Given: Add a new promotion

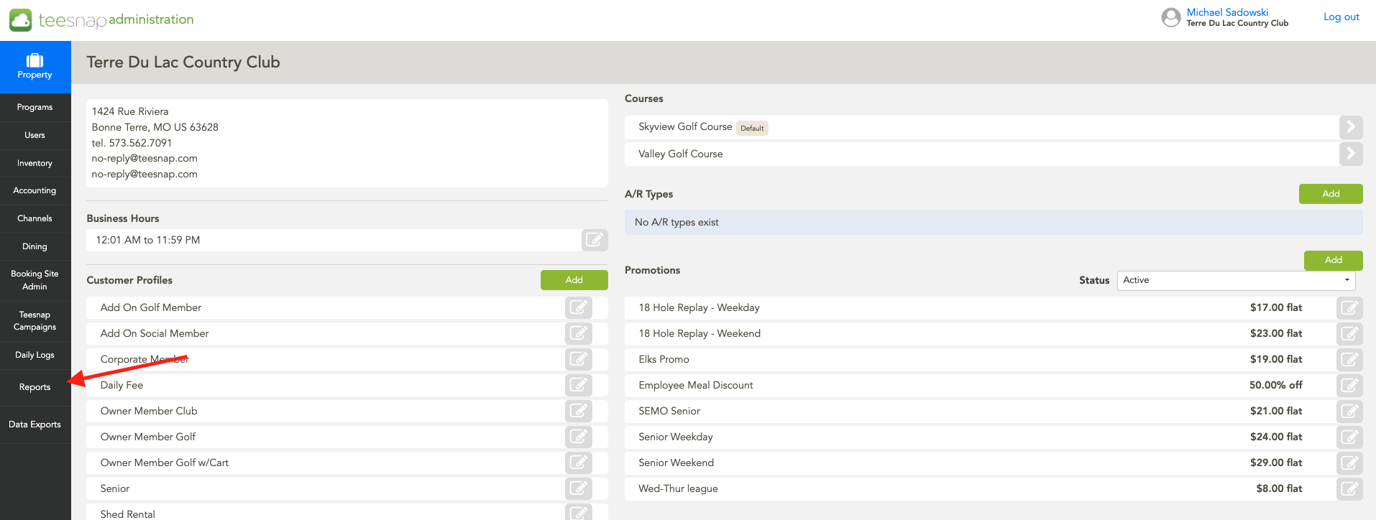Looking at the screenshot, I should pyautogui.click(x=1333, y=260).
